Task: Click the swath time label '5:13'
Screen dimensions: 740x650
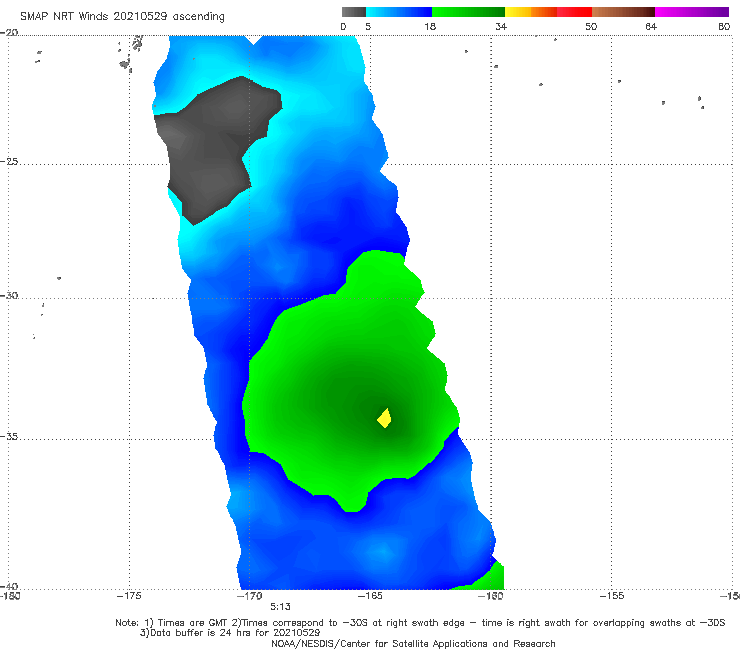Action: point(280,607)
